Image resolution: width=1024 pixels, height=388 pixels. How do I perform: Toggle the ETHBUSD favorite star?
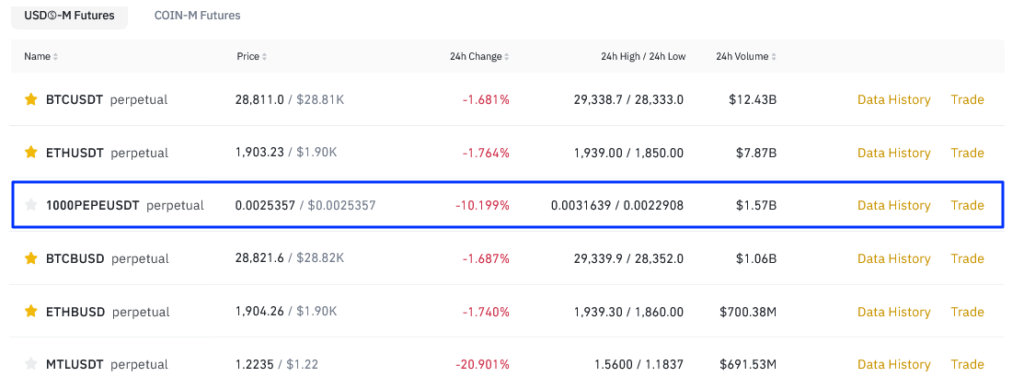pyautogui.click(x=31, y=312)
